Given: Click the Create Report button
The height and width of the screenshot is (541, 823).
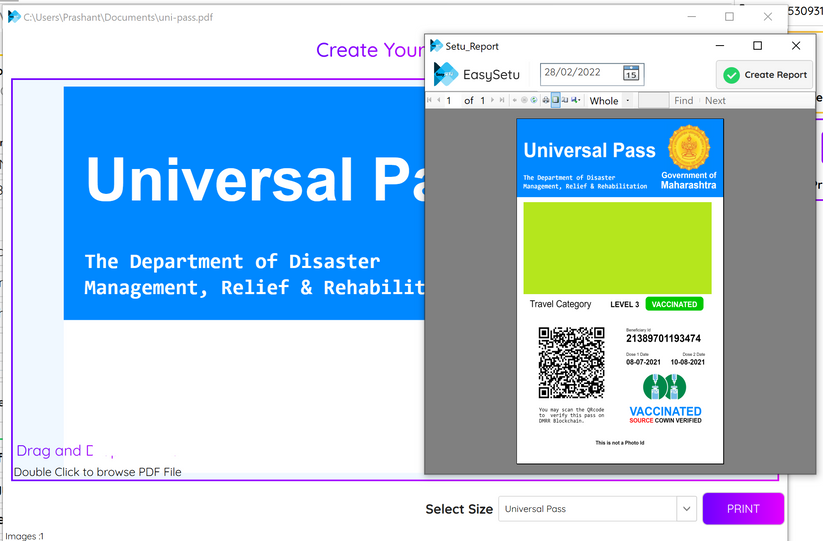Looking at the screenshot, I should [x=765, y=75].
